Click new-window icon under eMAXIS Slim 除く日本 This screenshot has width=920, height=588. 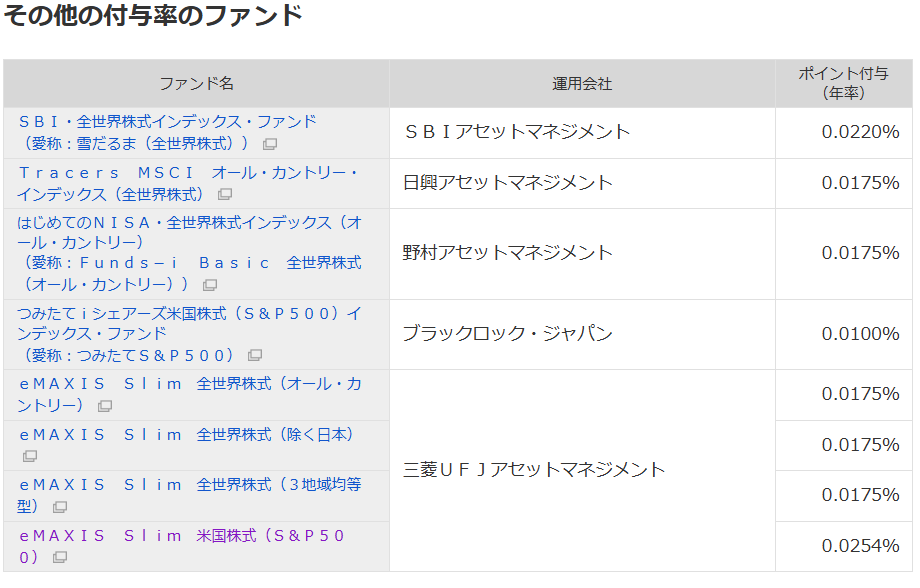pos(30,456)
